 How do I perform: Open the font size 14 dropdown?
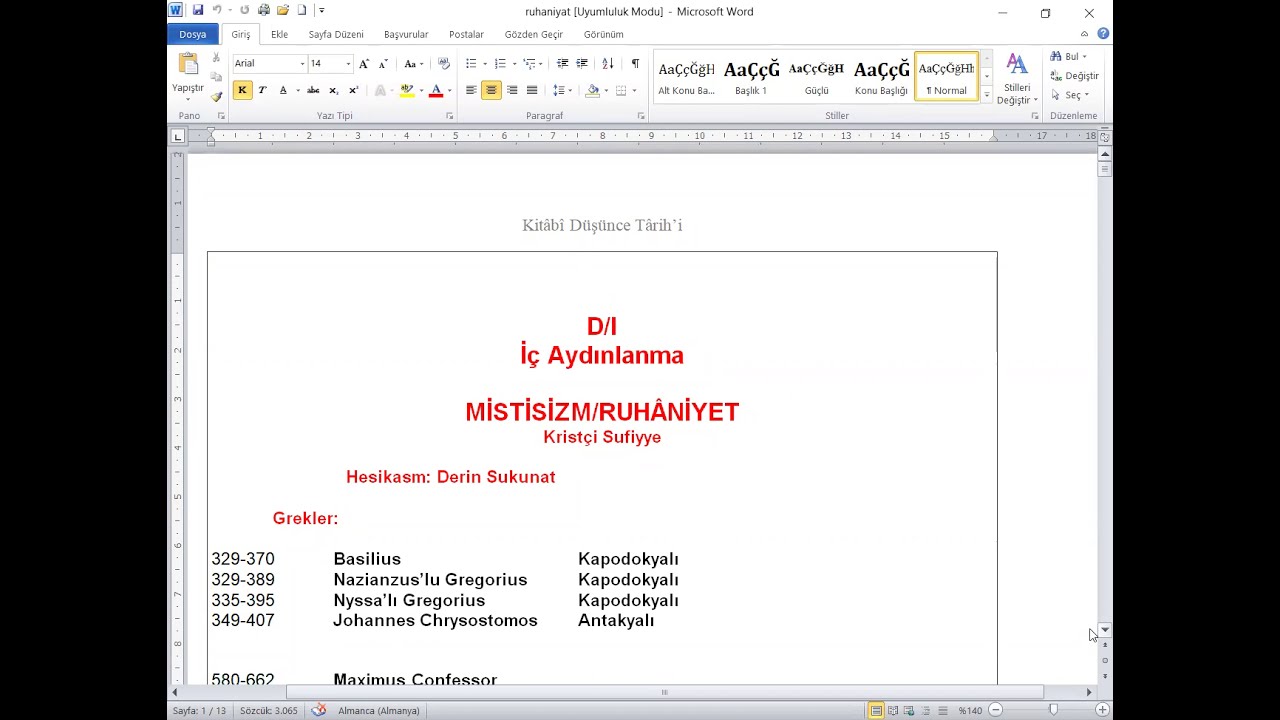pos(348,64)
